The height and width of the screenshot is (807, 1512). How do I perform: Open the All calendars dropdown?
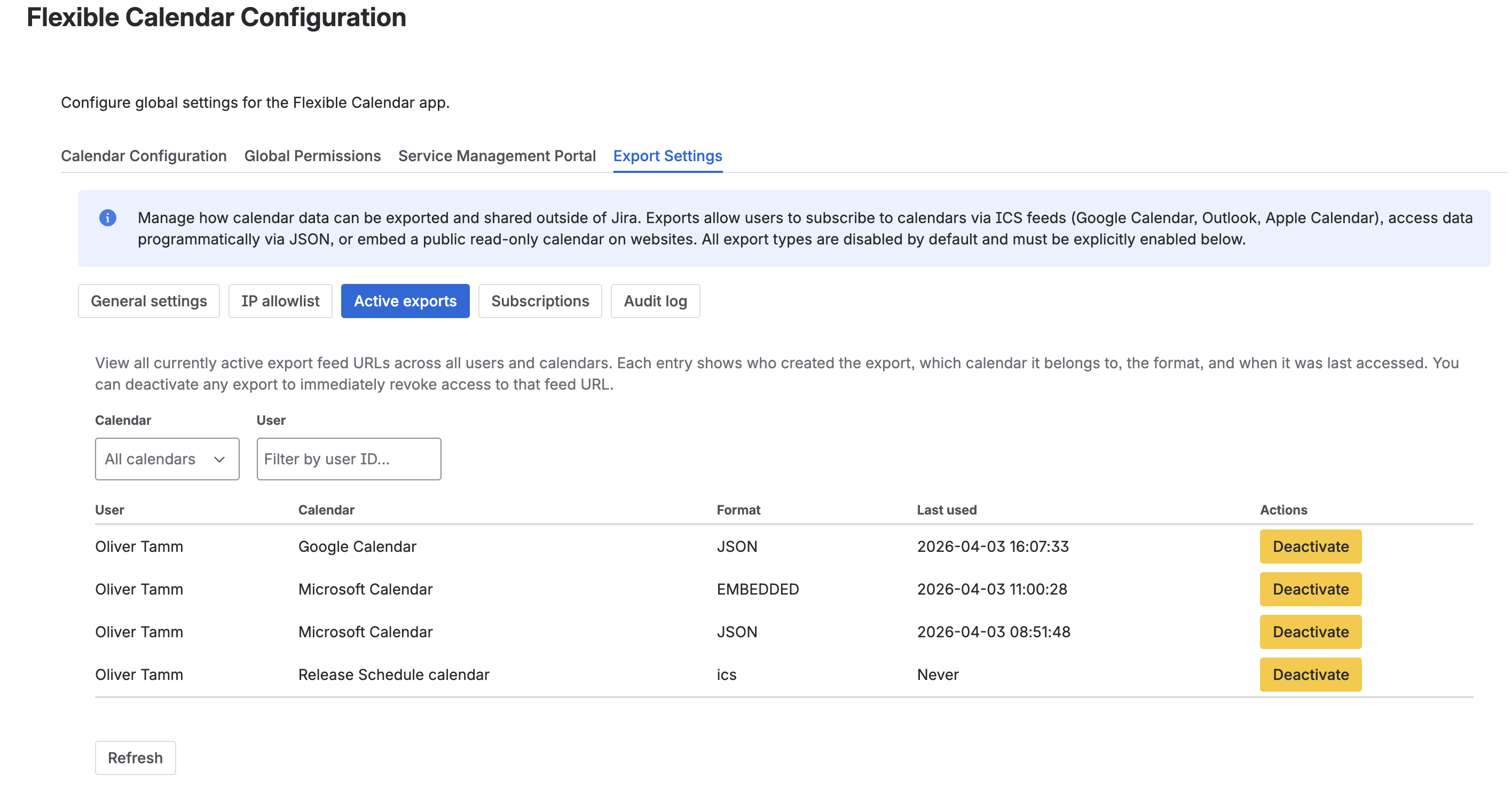click(x=167, y=459)
